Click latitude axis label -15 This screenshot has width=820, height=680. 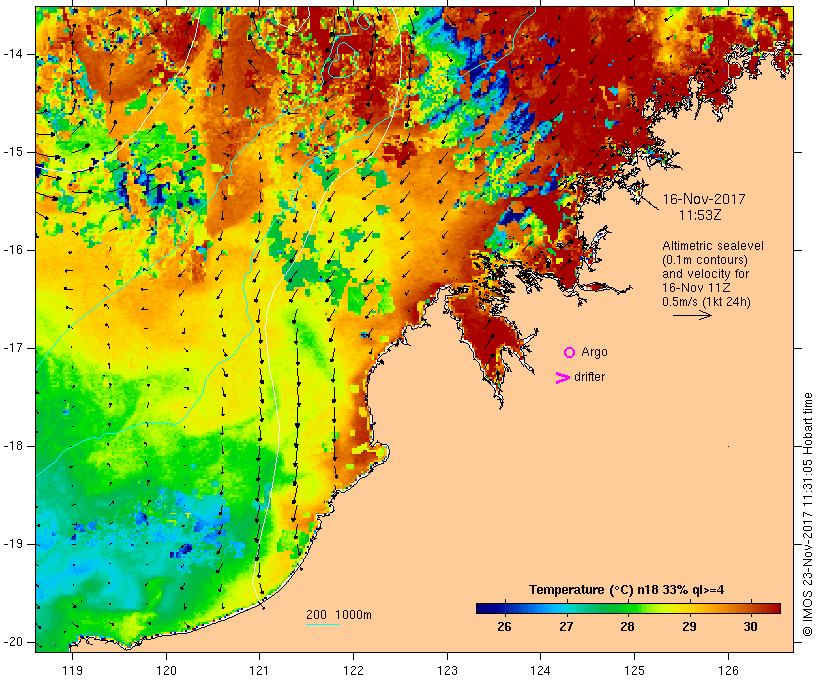click(13, 152)
